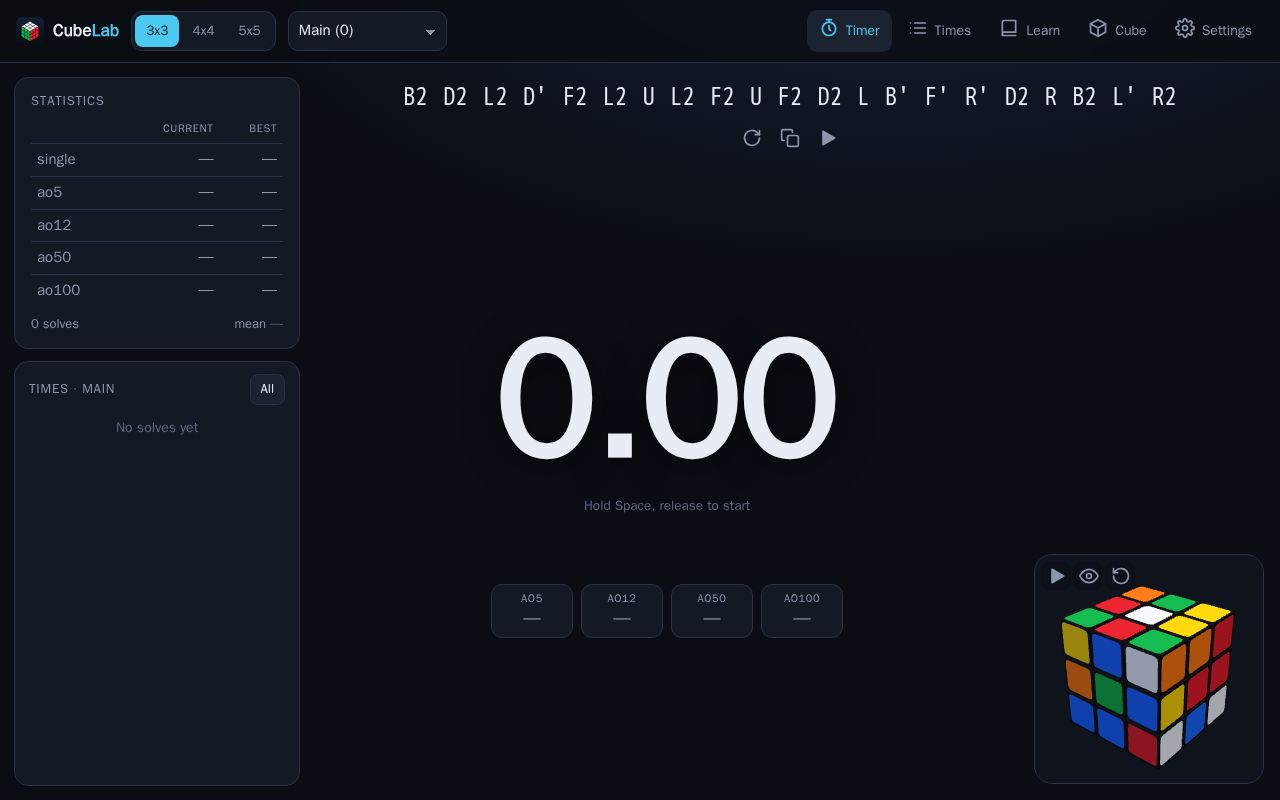Open the Learn tab
The width and height of the screenshot is (1280, 800).
[x=1030, y=31]
